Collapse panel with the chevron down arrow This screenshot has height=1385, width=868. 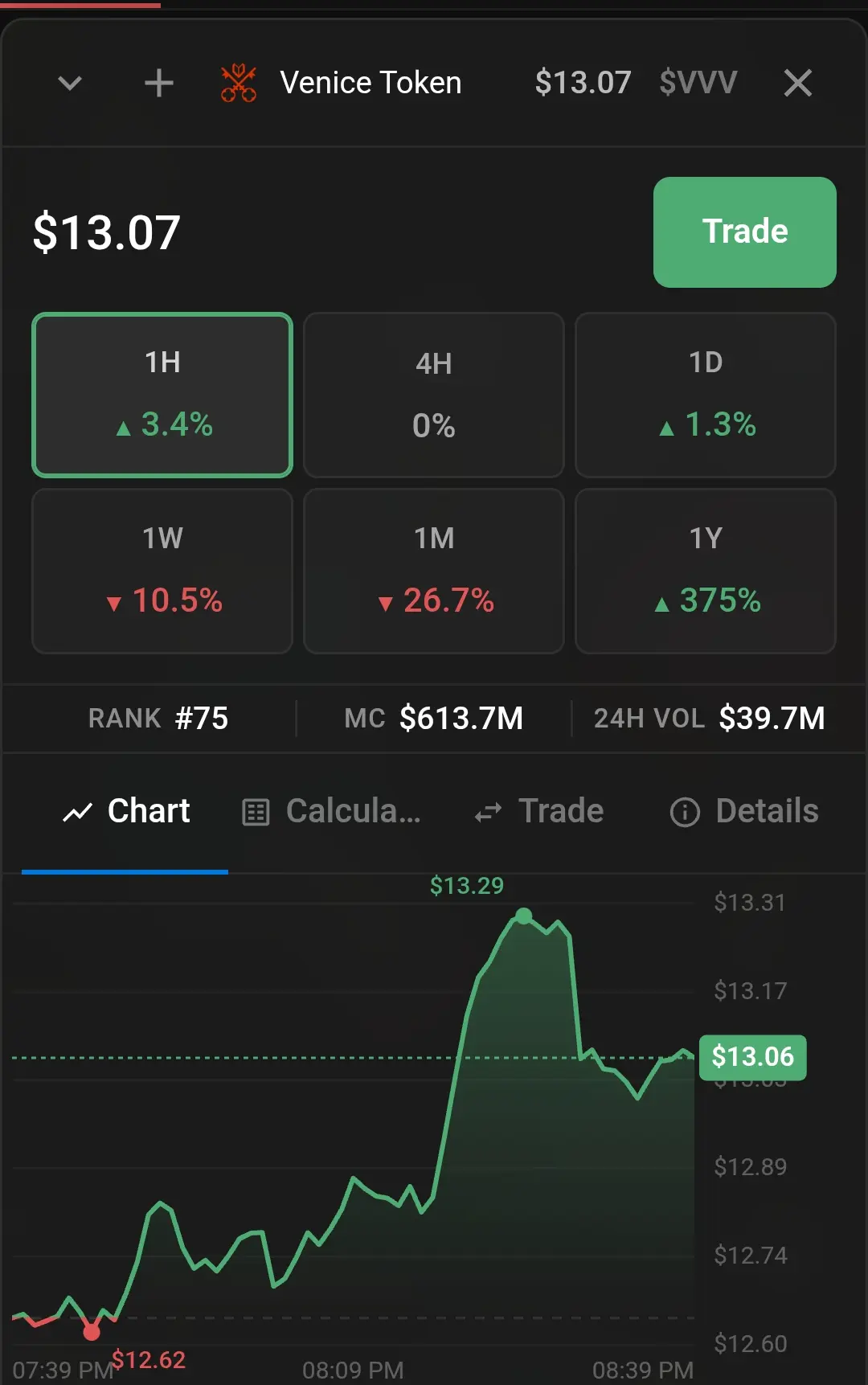click(71, 83)
